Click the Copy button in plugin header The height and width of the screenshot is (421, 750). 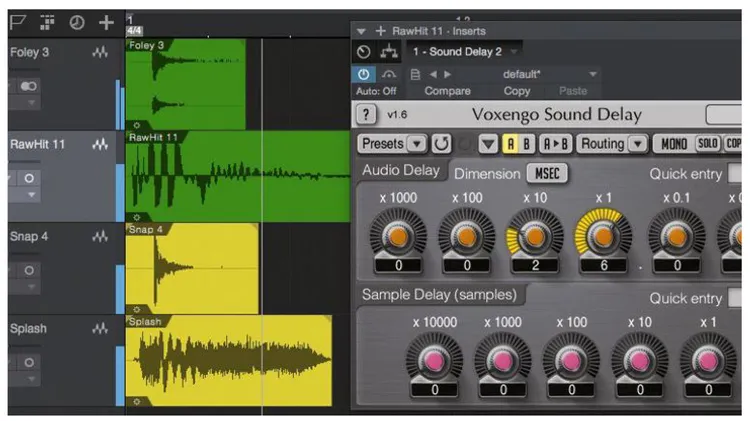click(517, 91)
